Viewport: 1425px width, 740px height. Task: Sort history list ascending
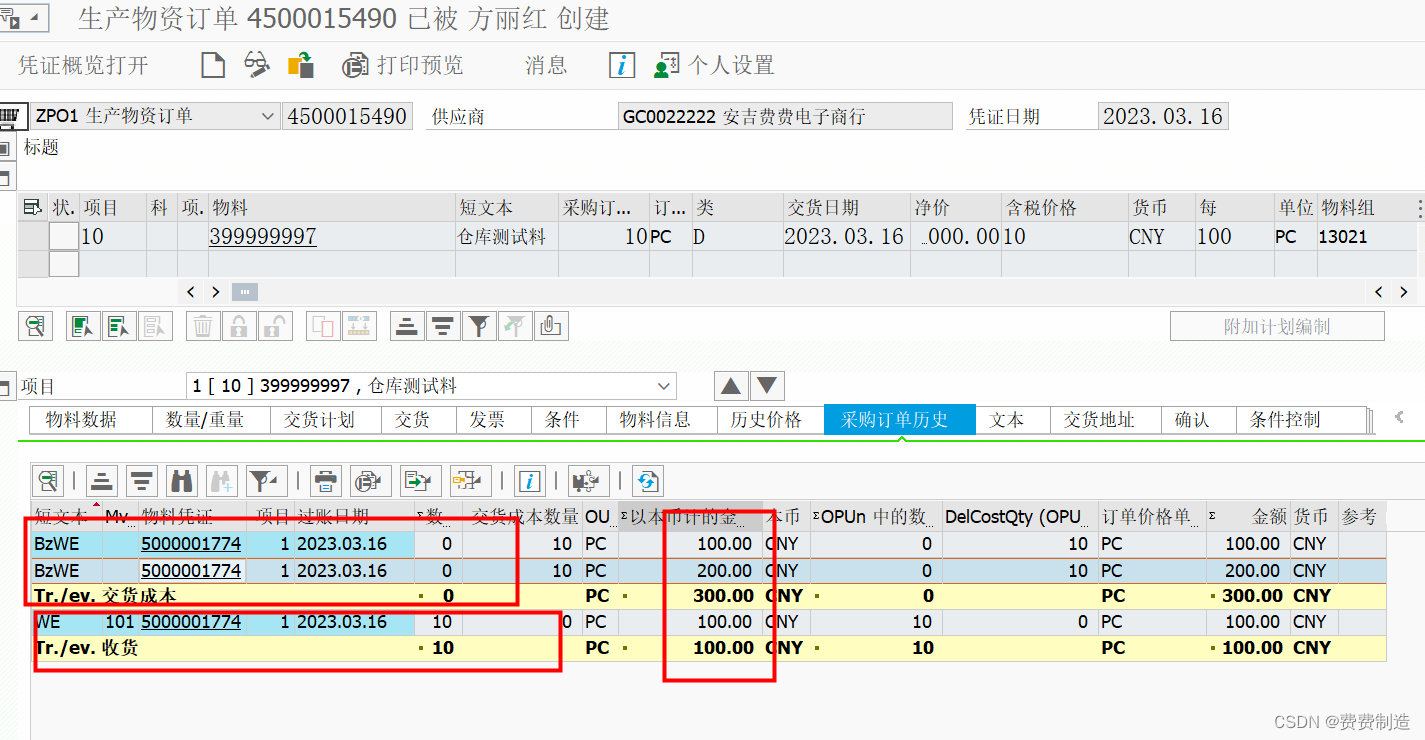[104, 481]
